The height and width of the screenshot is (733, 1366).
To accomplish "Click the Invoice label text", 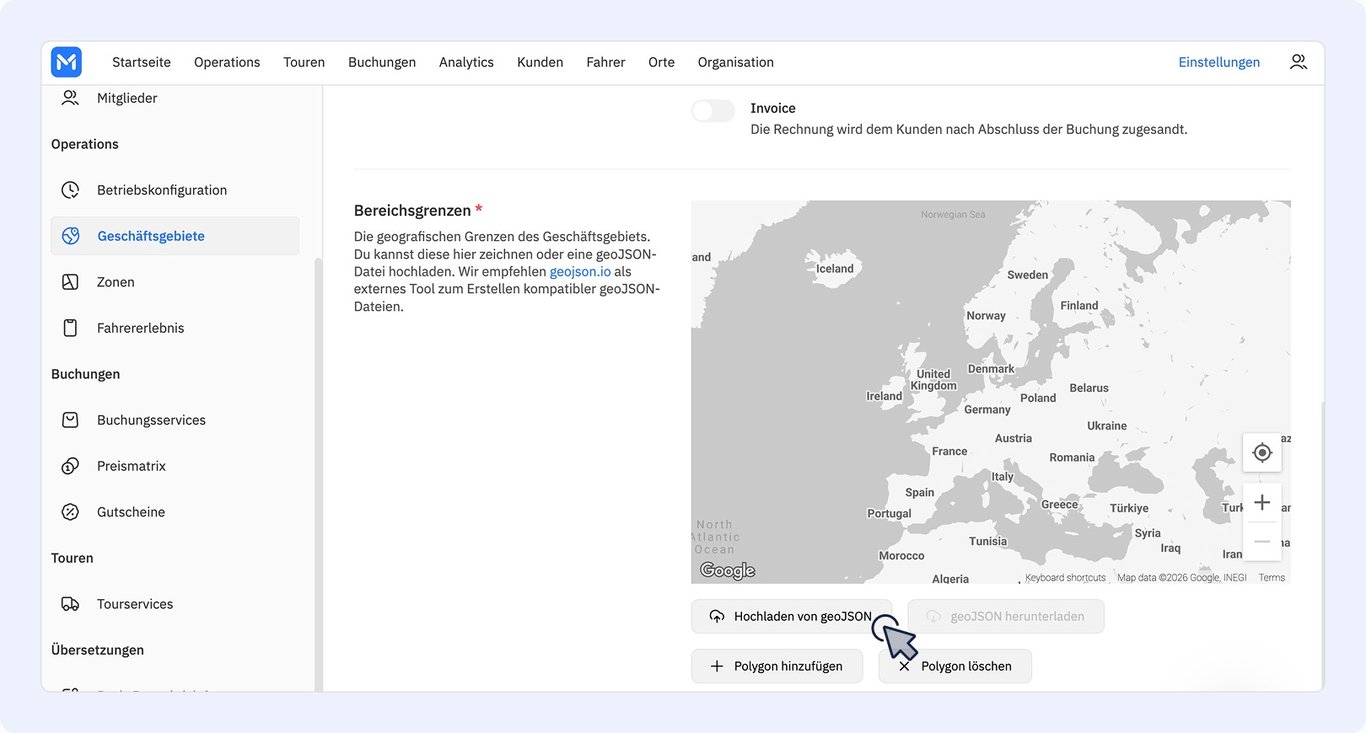I will click(x=773, y=108).
